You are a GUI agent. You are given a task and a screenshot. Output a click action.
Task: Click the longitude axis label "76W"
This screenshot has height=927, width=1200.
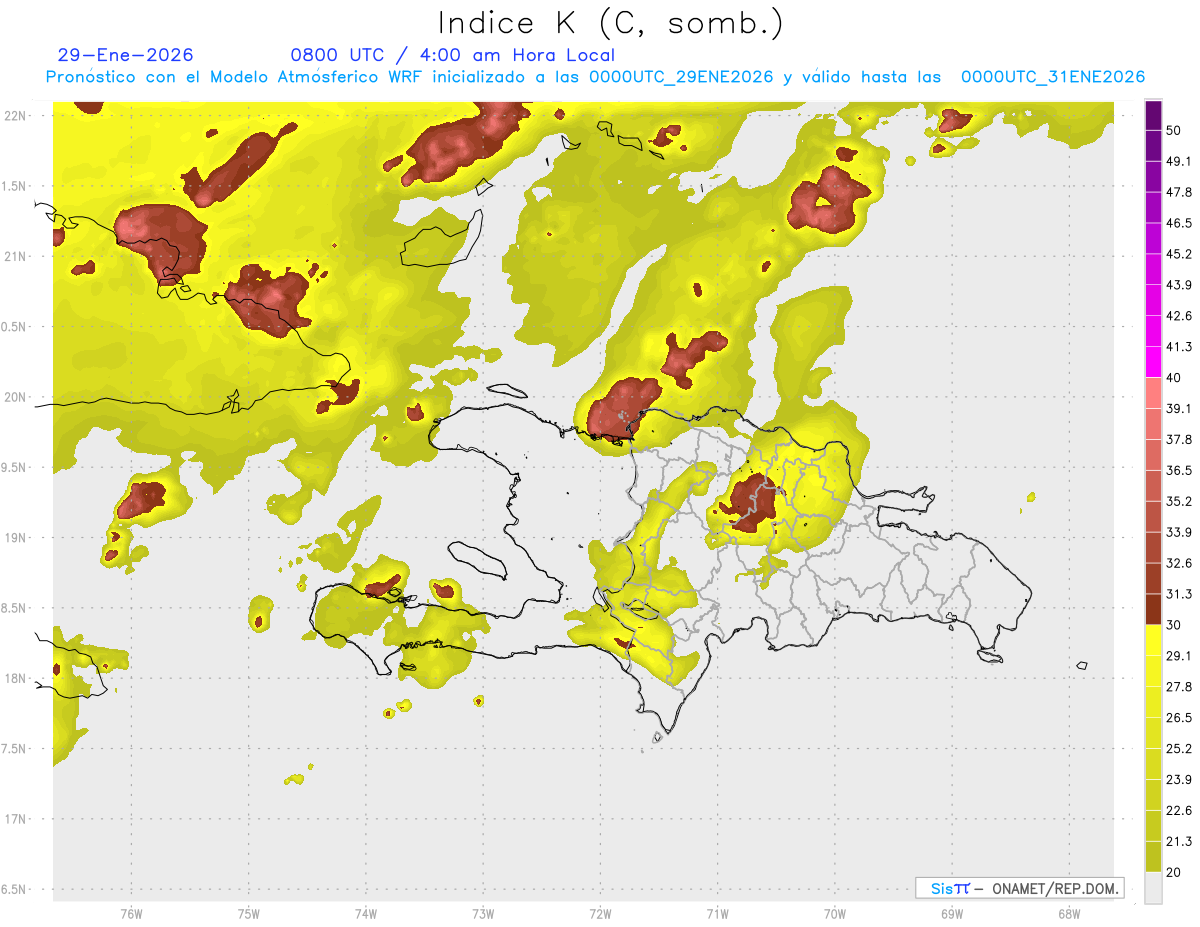[131, 914]
